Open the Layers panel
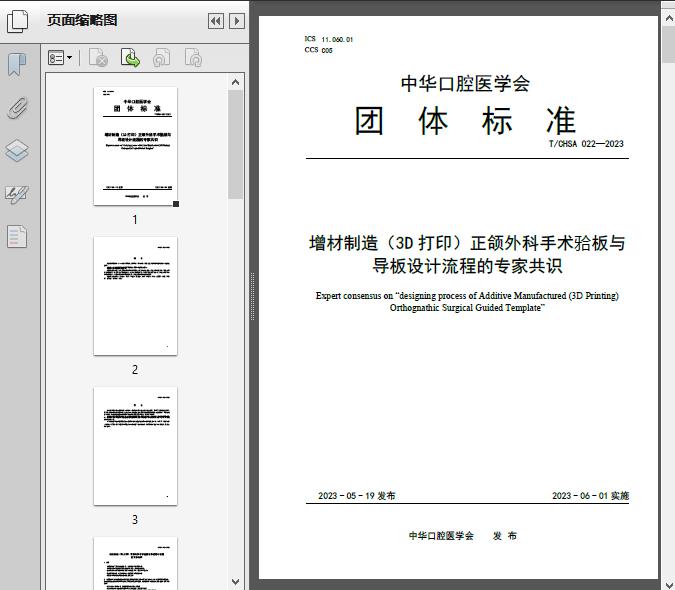Viewport: 675px width, 590px height. [17, 151]
